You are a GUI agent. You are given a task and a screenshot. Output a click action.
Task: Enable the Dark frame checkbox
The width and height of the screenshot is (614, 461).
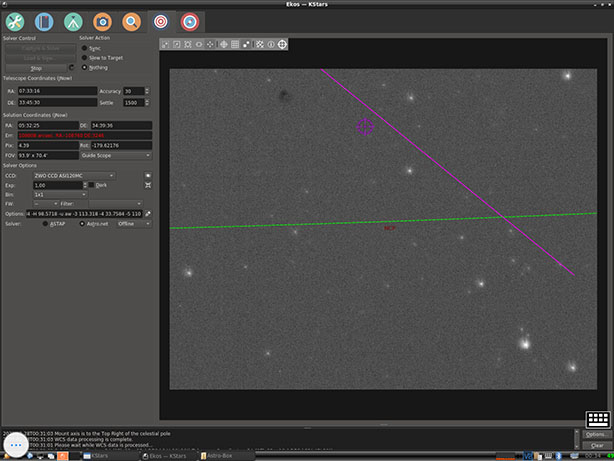click(x=89, y=185)
